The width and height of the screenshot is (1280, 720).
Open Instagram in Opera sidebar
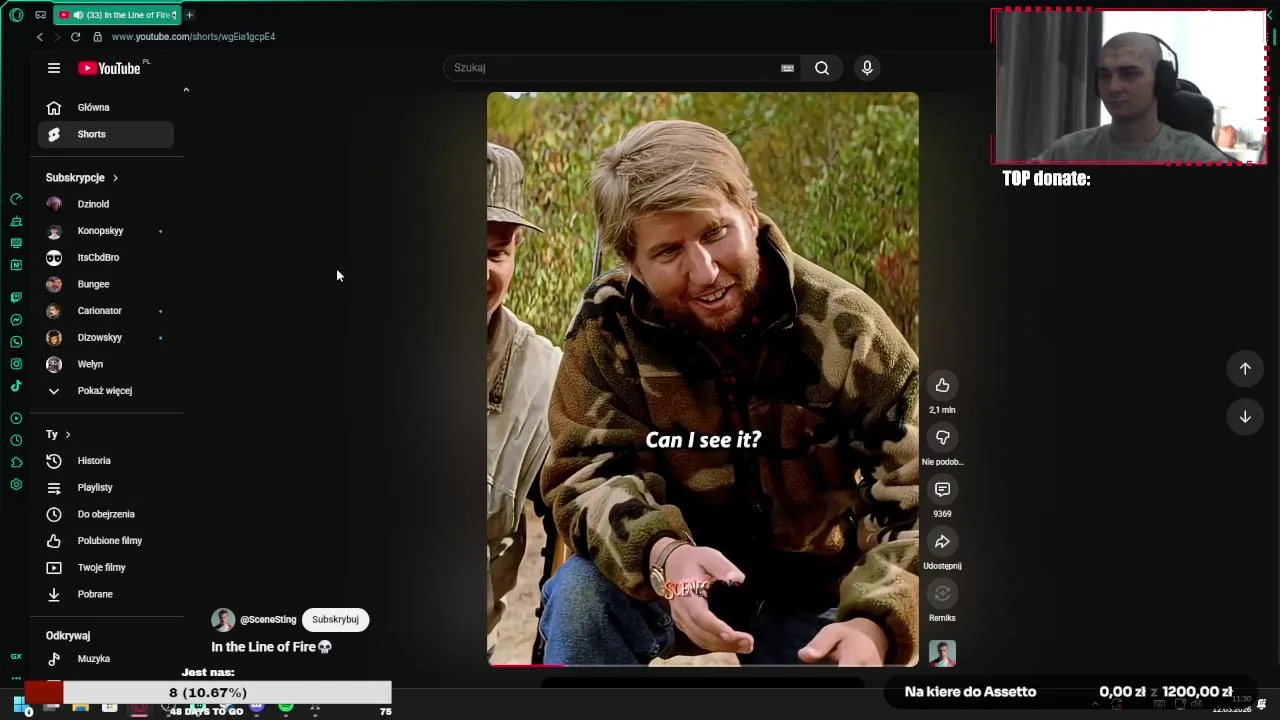click(x=16, y=364)
